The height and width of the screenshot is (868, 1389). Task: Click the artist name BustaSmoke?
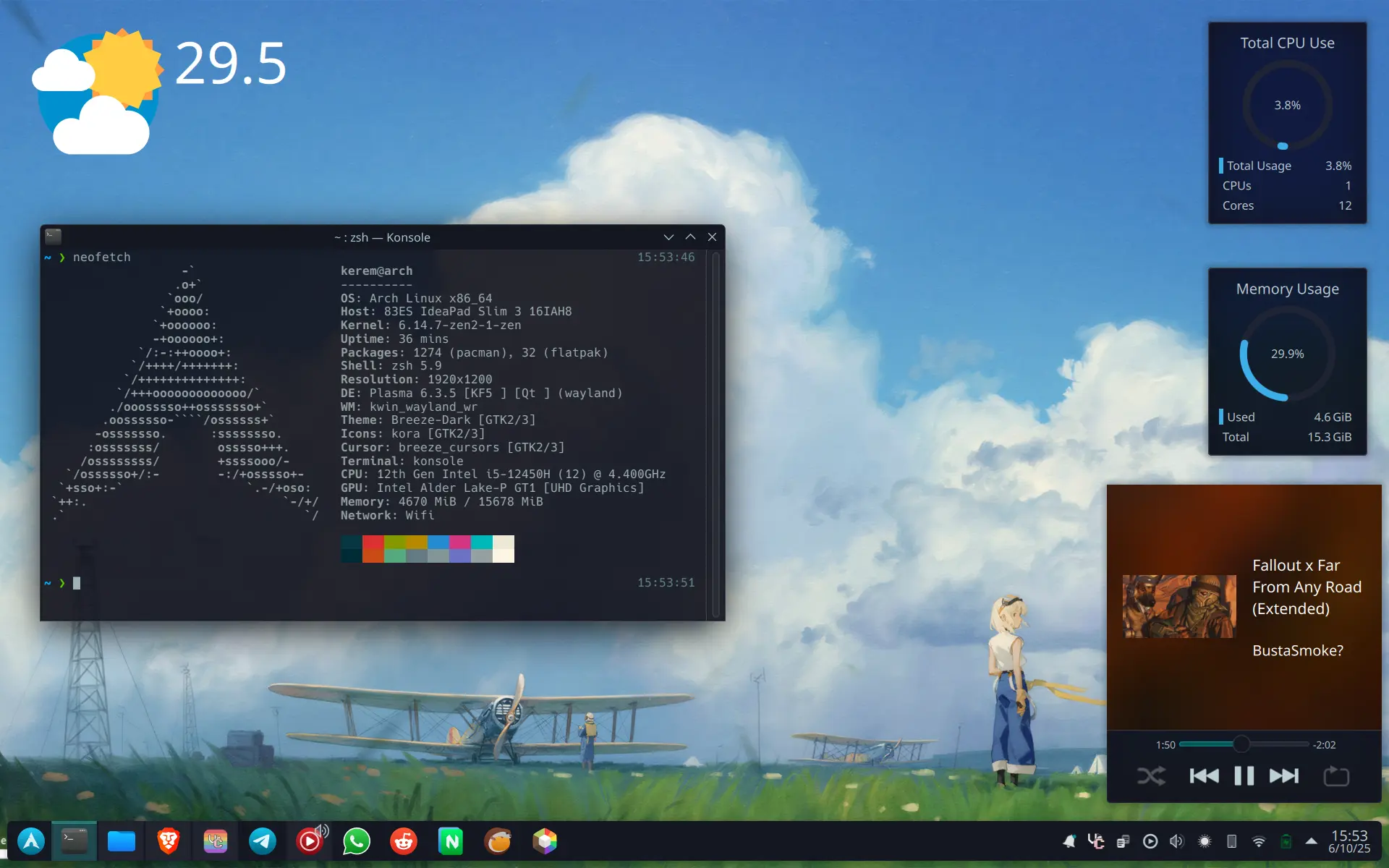pyautogui.click(x=1298, y=650)
